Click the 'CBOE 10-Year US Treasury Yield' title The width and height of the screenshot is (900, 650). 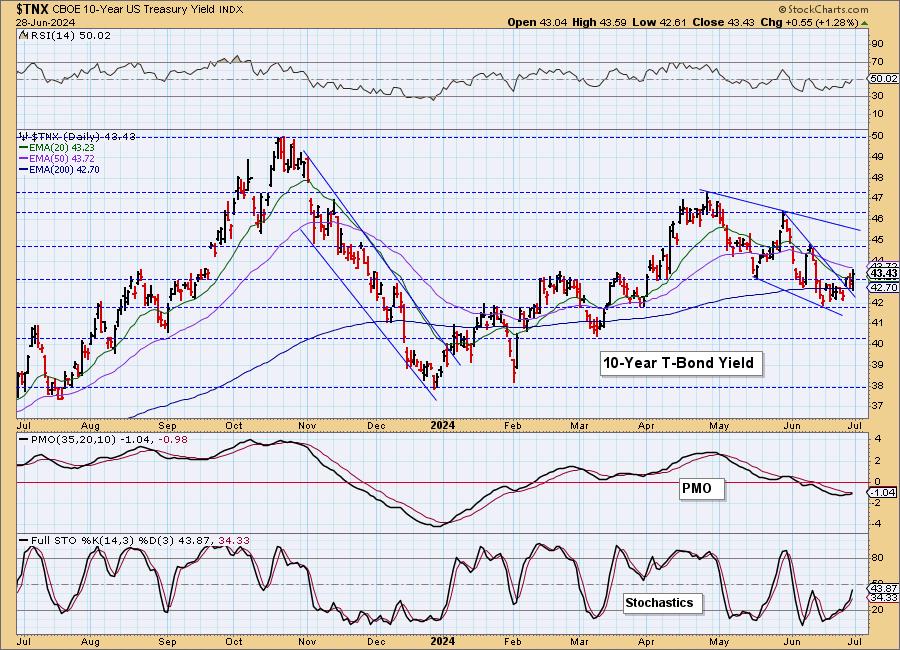click(x=134, y=10)
